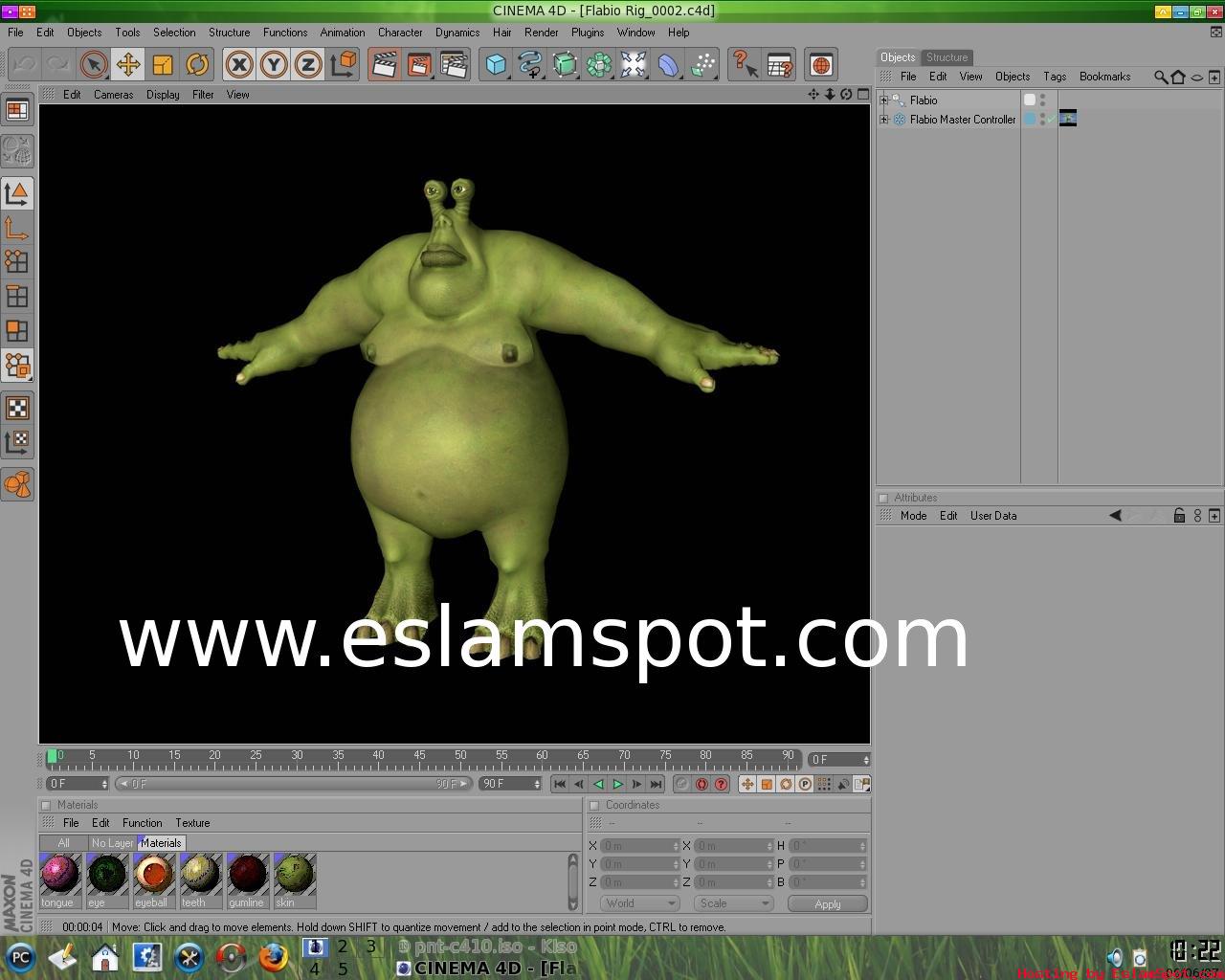Toggle scale keyframe recording

click(x=767, y=784)
